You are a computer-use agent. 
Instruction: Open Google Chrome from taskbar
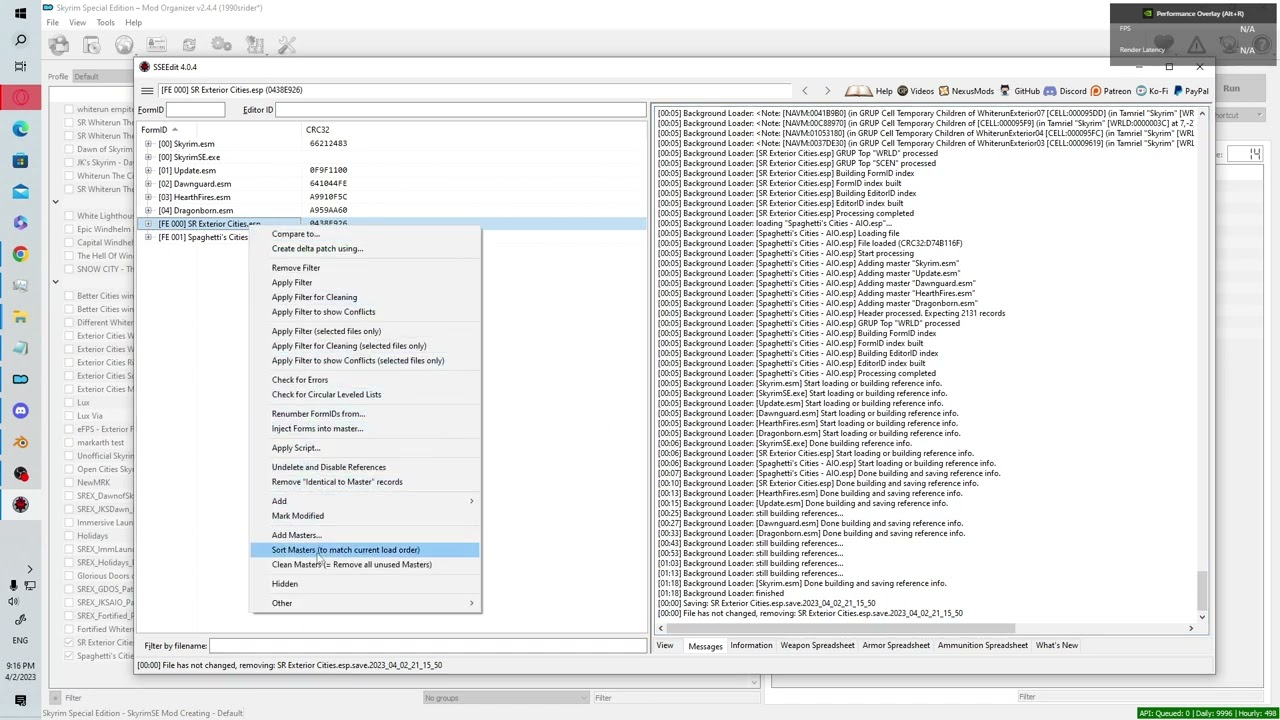20,254
